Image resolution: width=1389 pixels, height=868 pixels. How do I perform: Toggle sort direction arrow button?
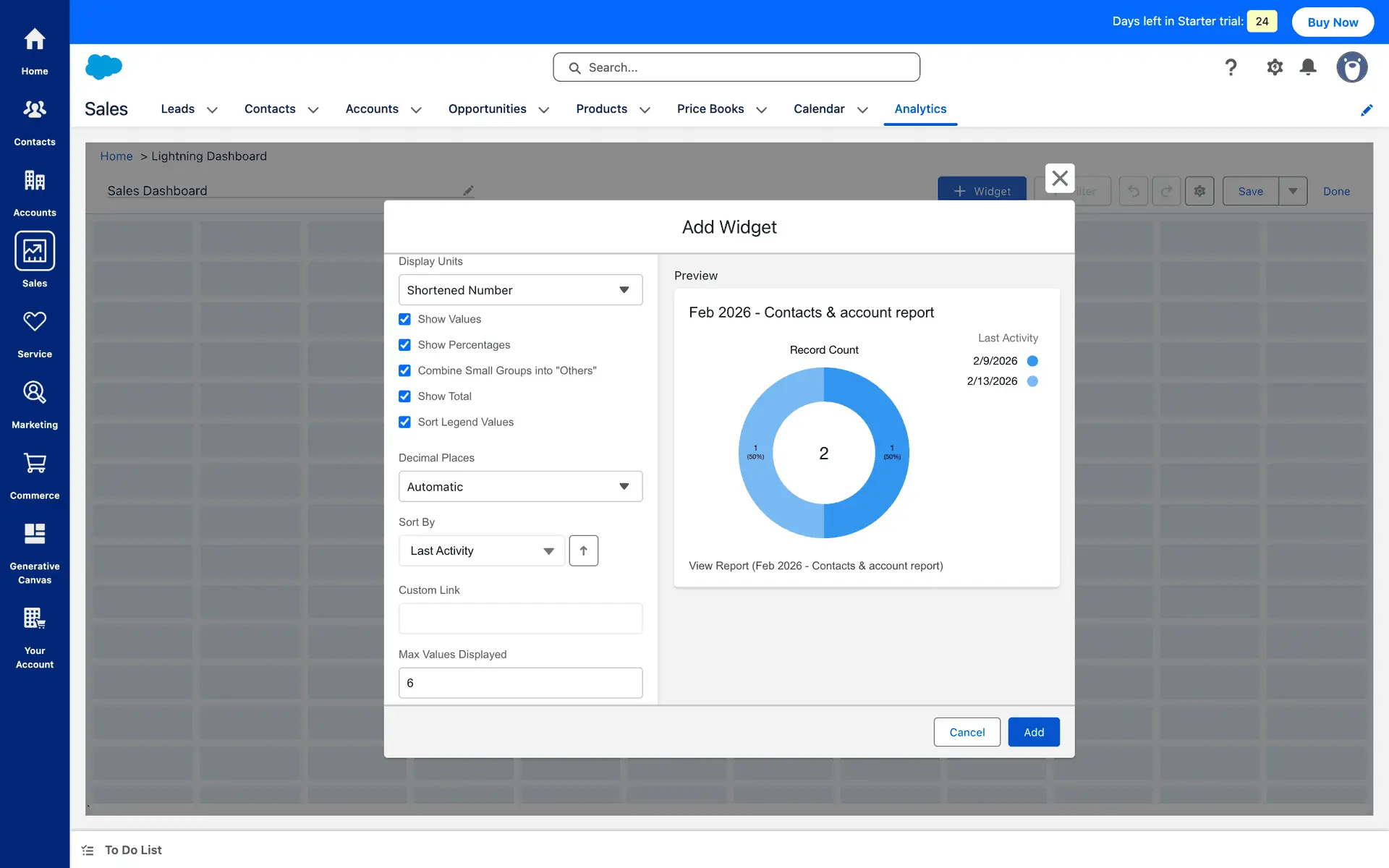(583, 550)
